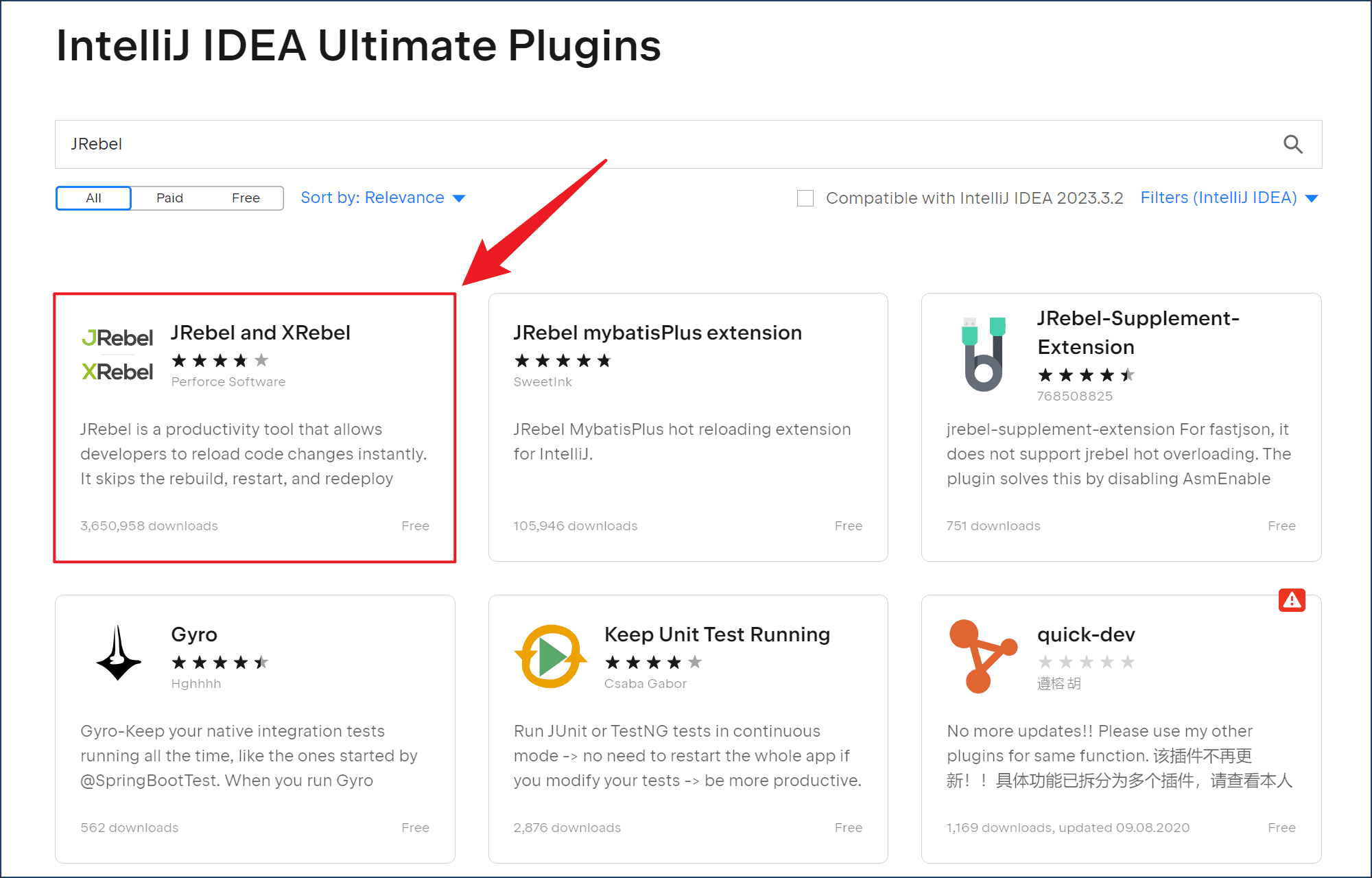Open the Keep Unit Test Running title link

(x=717, y=634)
